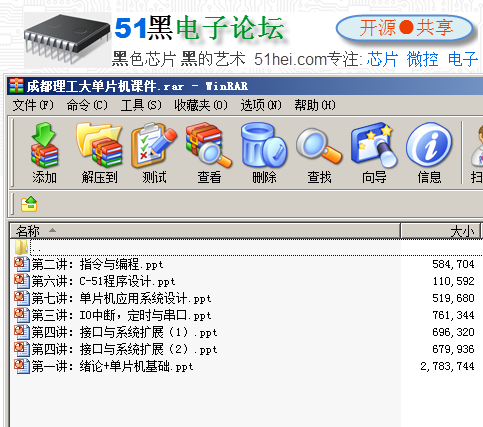The height and width of the screenshot is (427, 483).
Task: Run the 测试 (Test) archive tool
Action: click(x=154, y=153)
